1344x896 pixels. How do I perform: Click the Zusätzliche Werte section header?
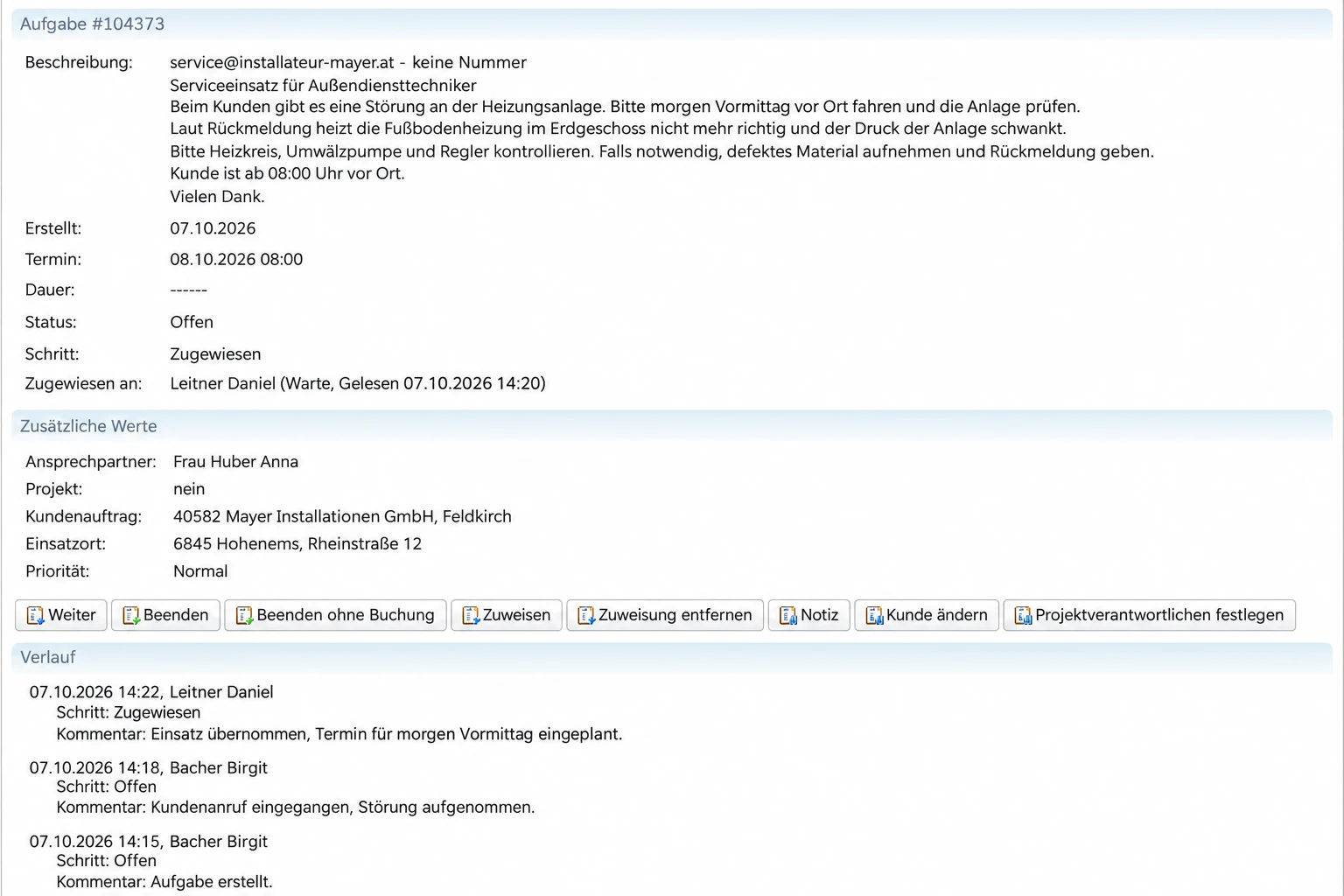(672, 426)
